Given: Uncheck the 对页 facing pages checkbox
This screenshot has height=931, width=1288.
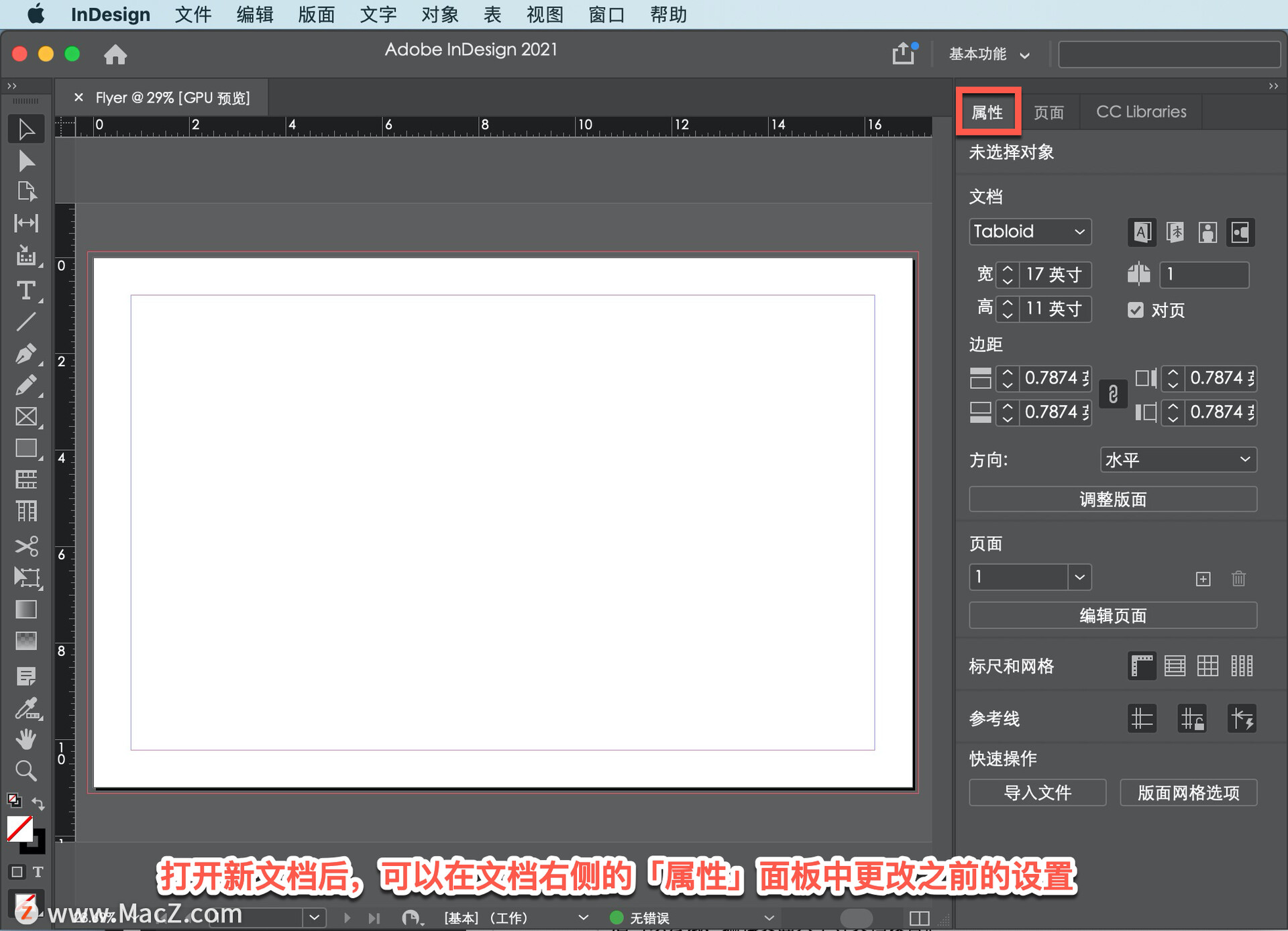Looking at the screenshot, I should (x=1136, y=310).
